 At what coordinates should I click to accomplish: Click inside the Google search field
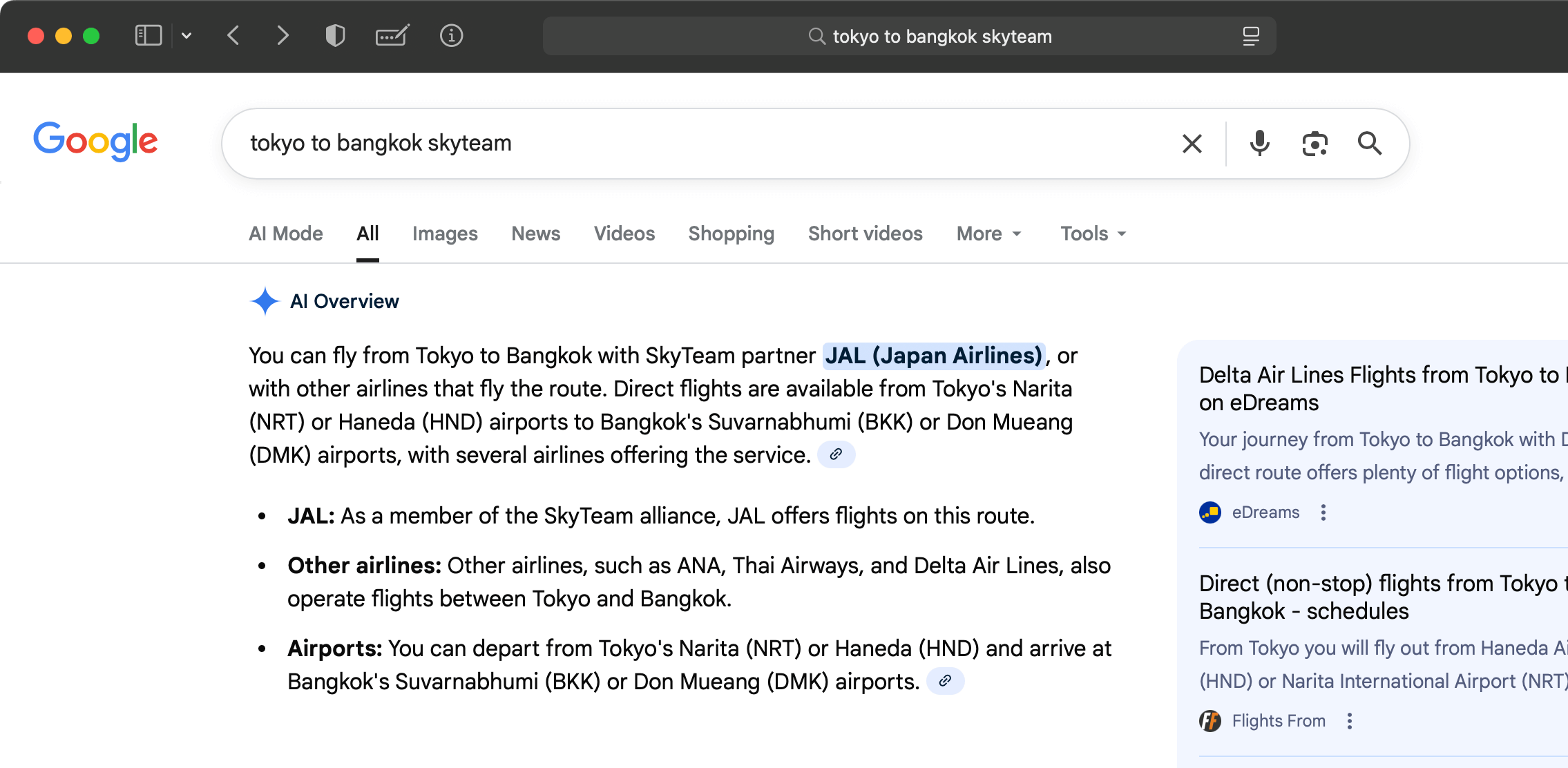point(691,144)
